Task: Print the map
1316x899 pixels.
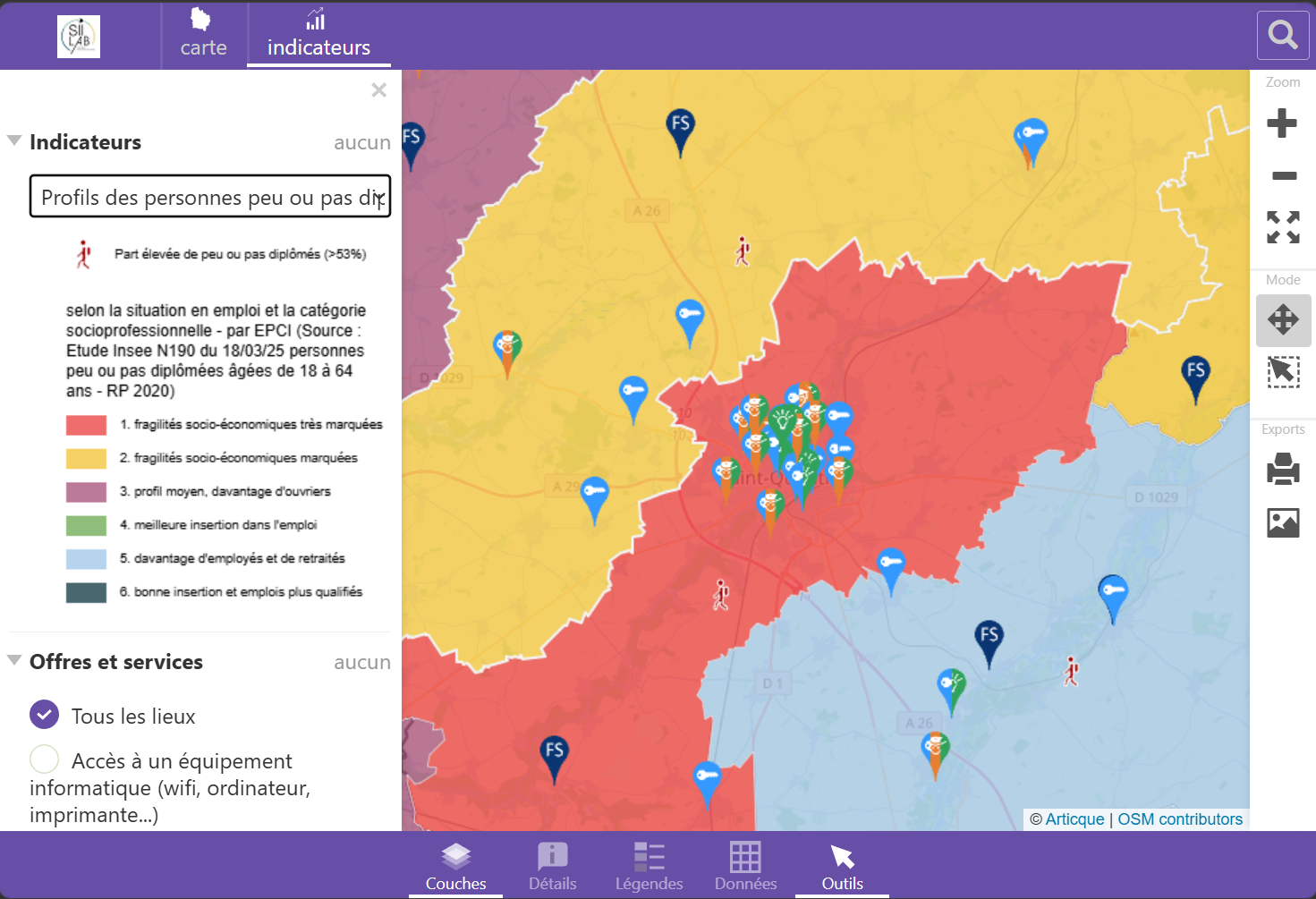Action: (1283, 469)
